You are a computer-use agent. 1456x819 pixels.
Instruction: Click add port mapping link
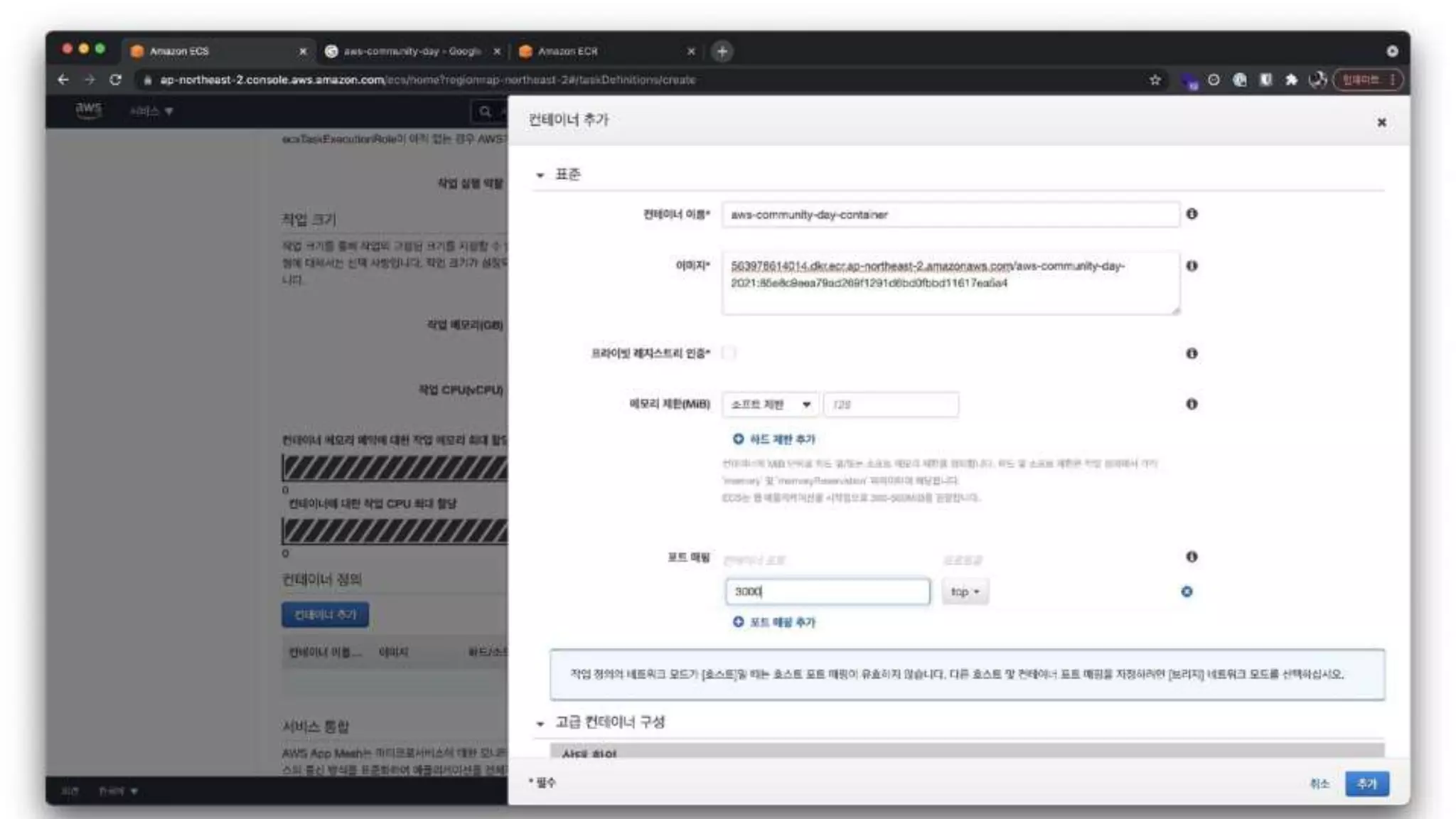[782, 622]
